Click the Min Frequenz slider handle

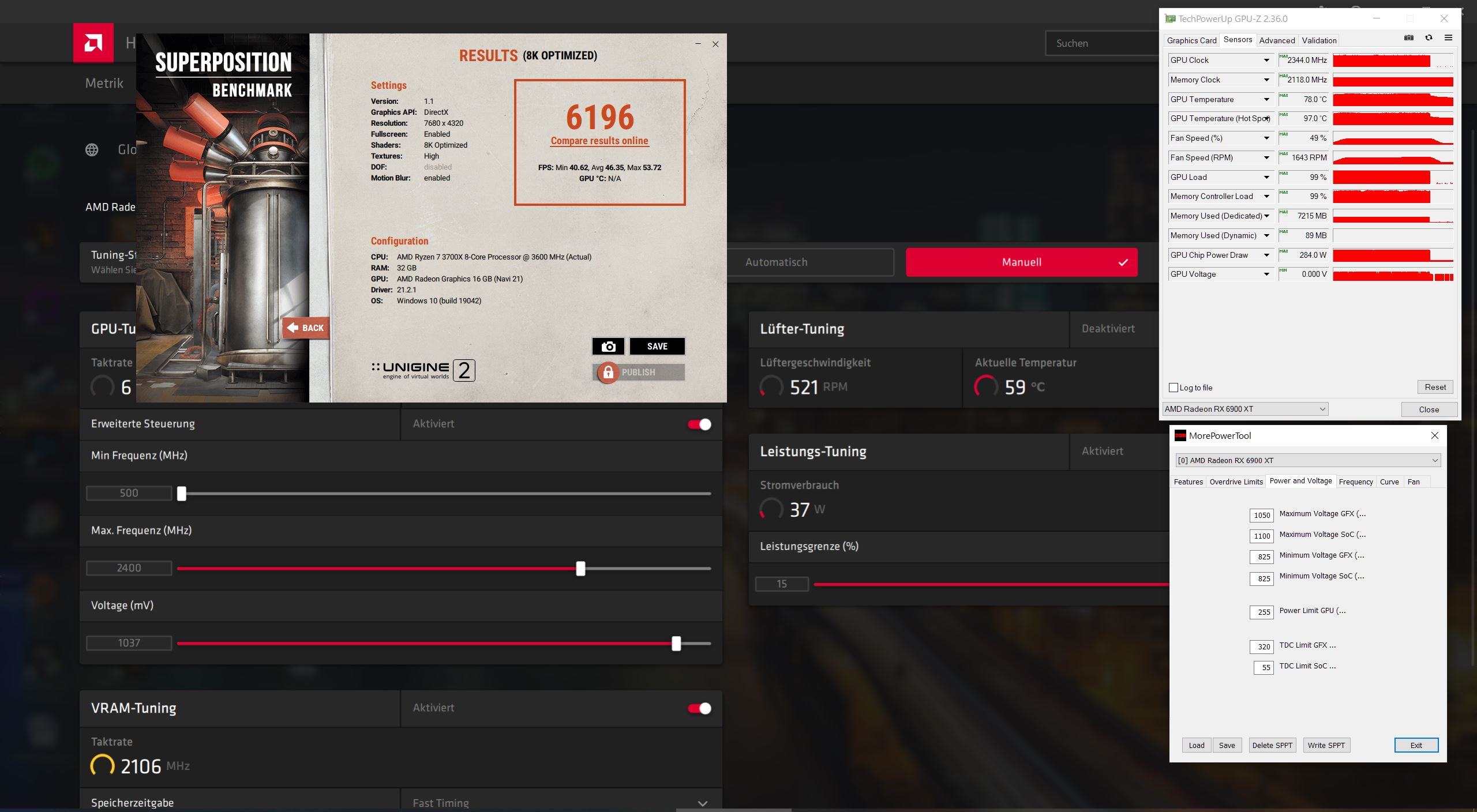[x=182, y=494]
